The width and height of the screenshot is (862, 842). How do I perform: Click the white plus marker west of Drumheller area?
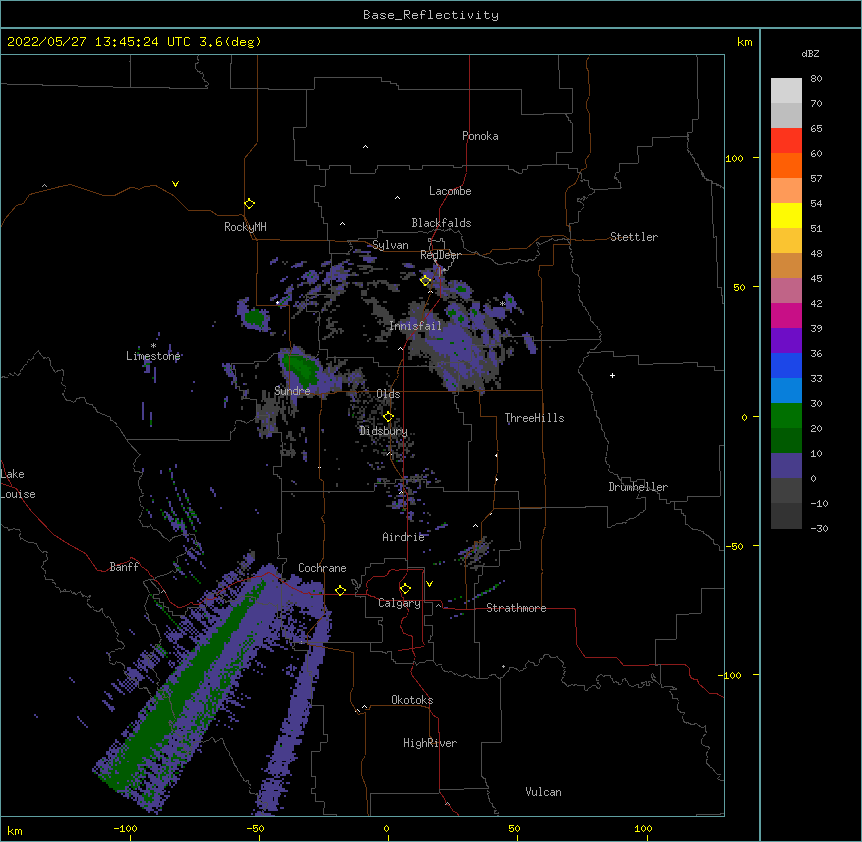(612, 375)
